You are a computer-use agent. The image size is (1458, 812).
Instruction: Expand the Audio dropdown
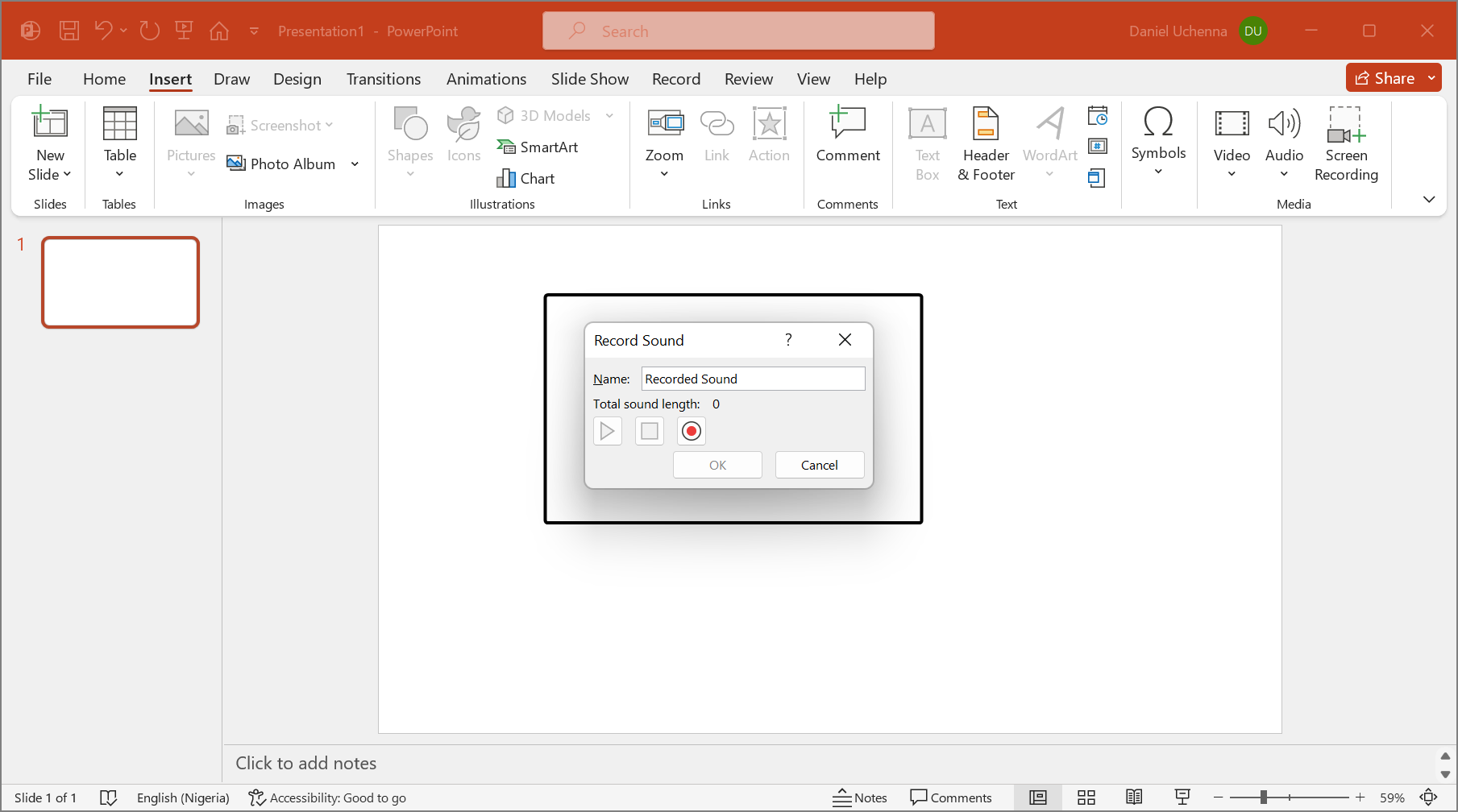1284,174
